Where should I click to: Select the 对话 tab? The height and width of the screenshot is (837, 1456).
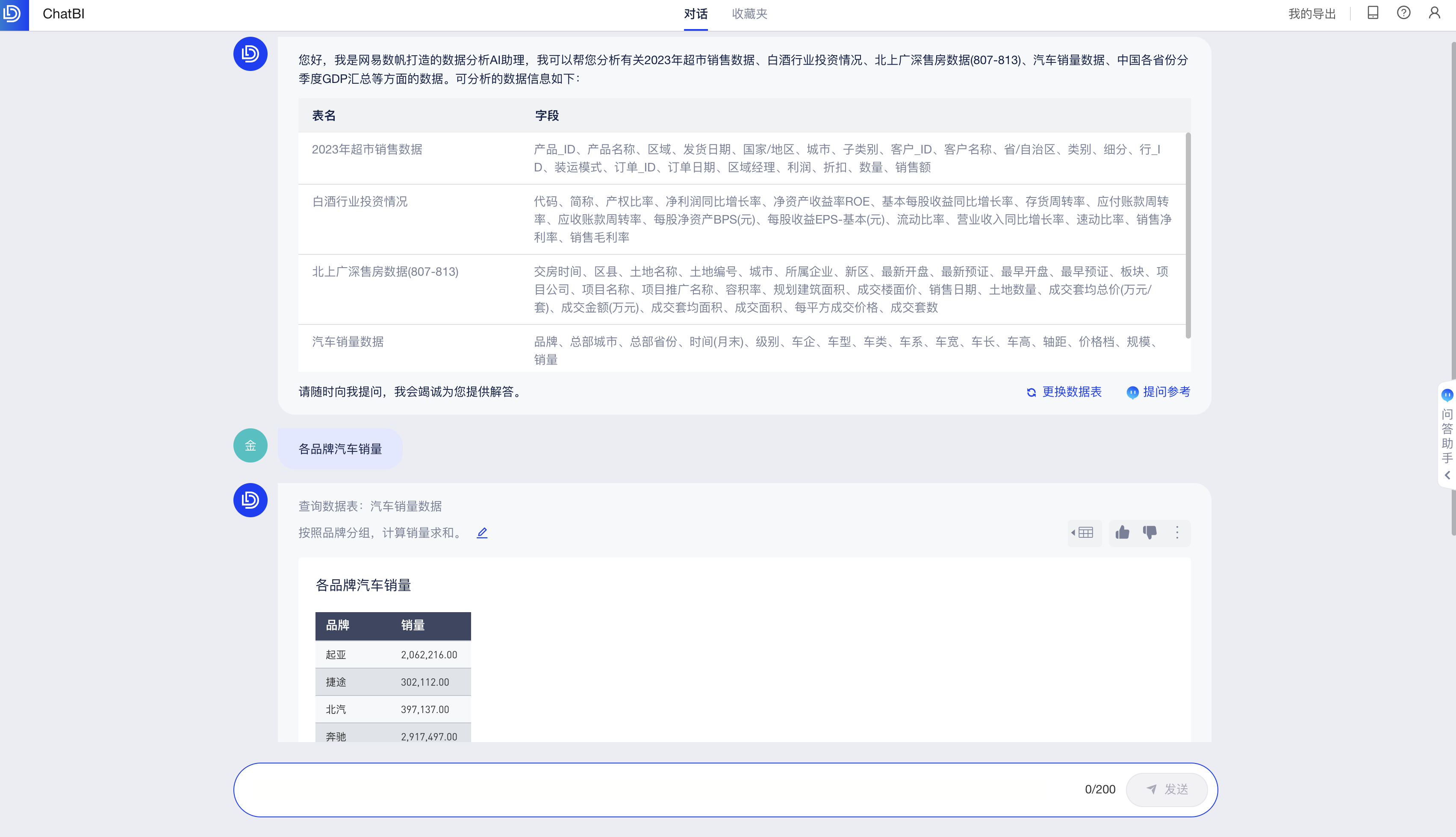tap(695, 14)
